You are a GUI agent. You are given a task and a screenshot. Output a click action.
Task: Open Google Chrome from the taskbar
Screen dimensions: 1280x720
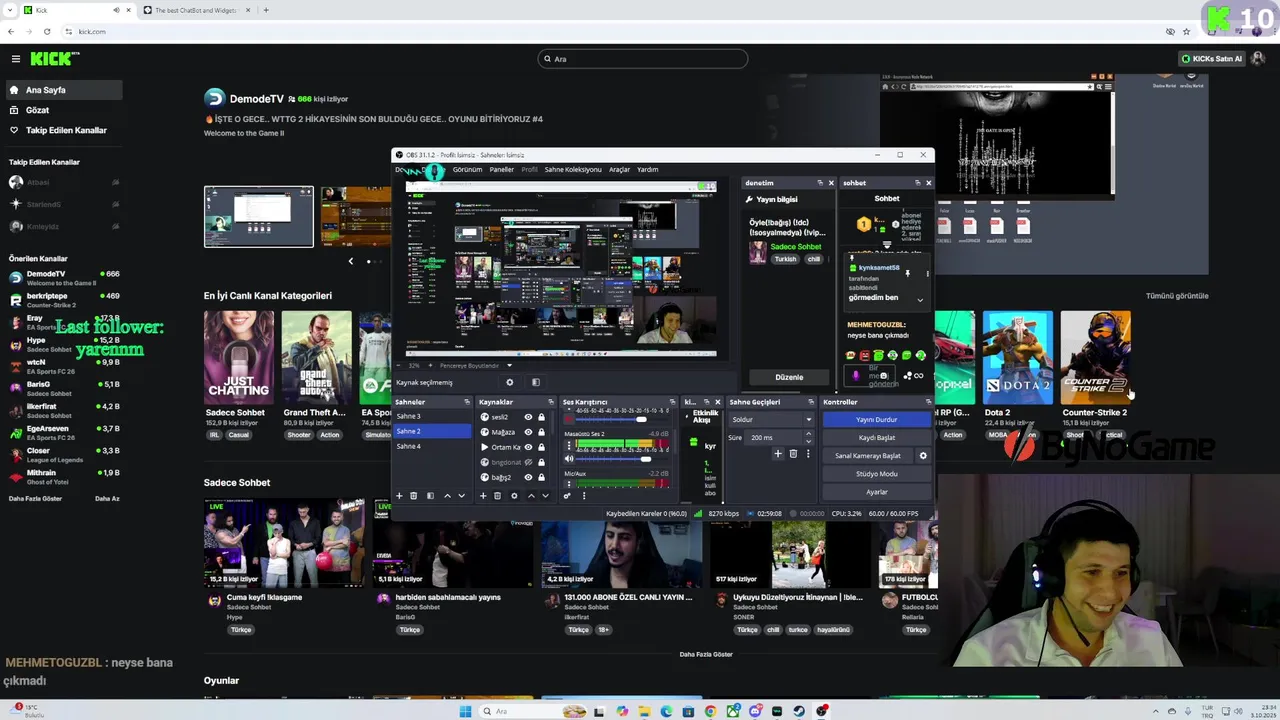tap(710, 711)
